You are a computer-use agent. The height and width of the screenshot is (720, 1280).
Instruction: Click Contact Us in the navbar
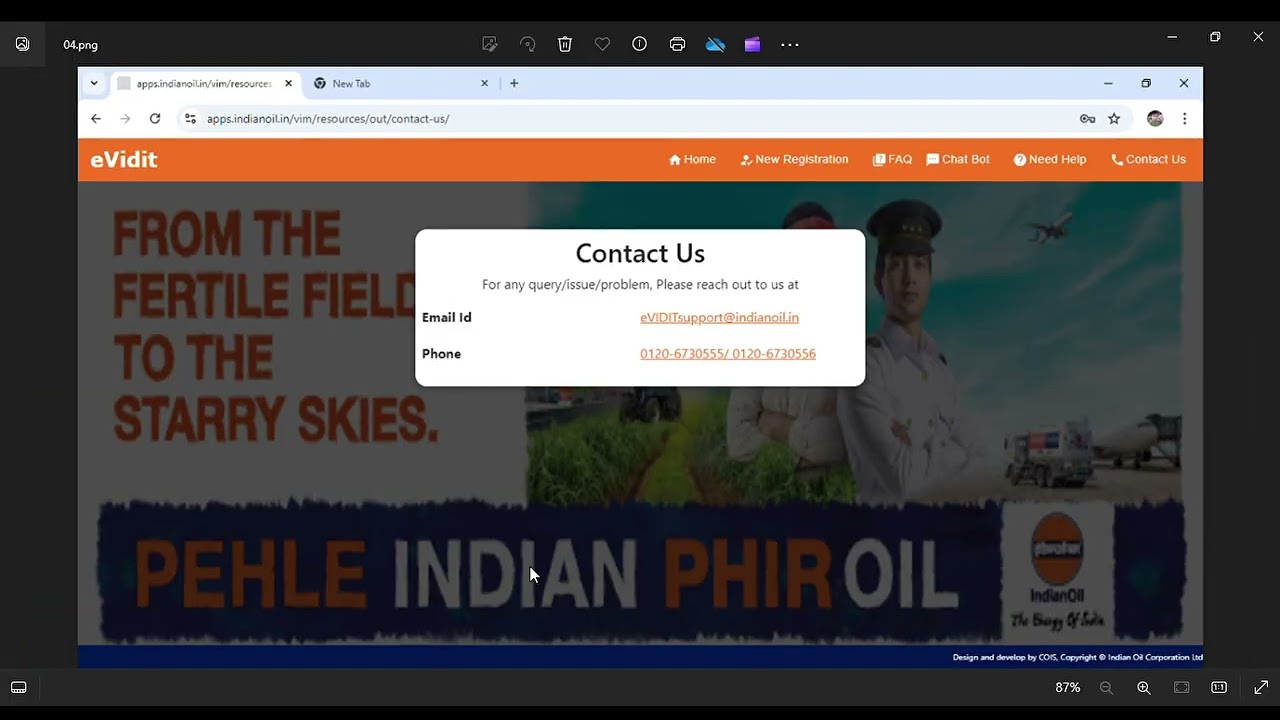click(x=1148, y=159)
